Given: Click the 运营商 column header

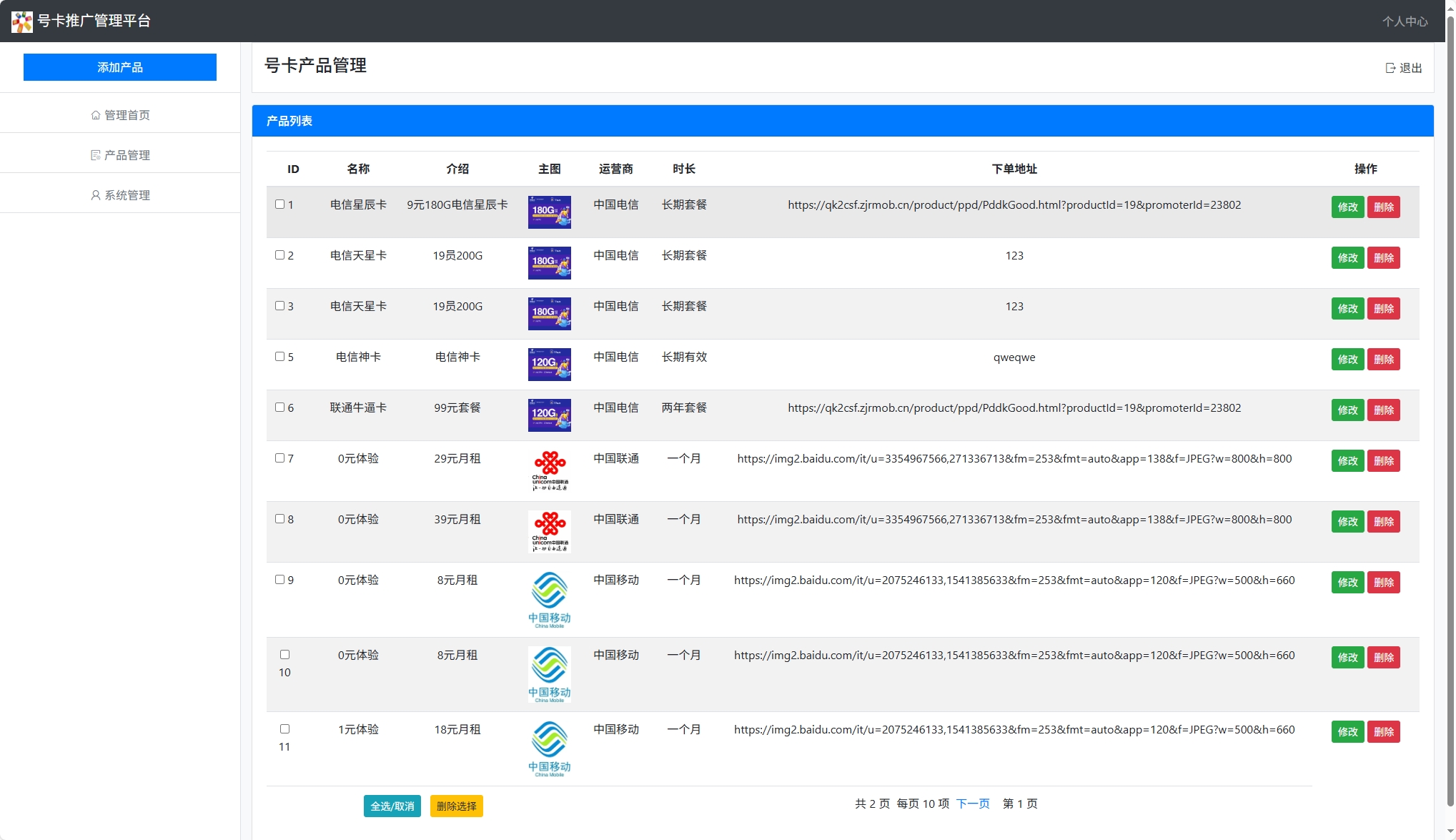Looking at the screenshot, I should tap(616, 169).
